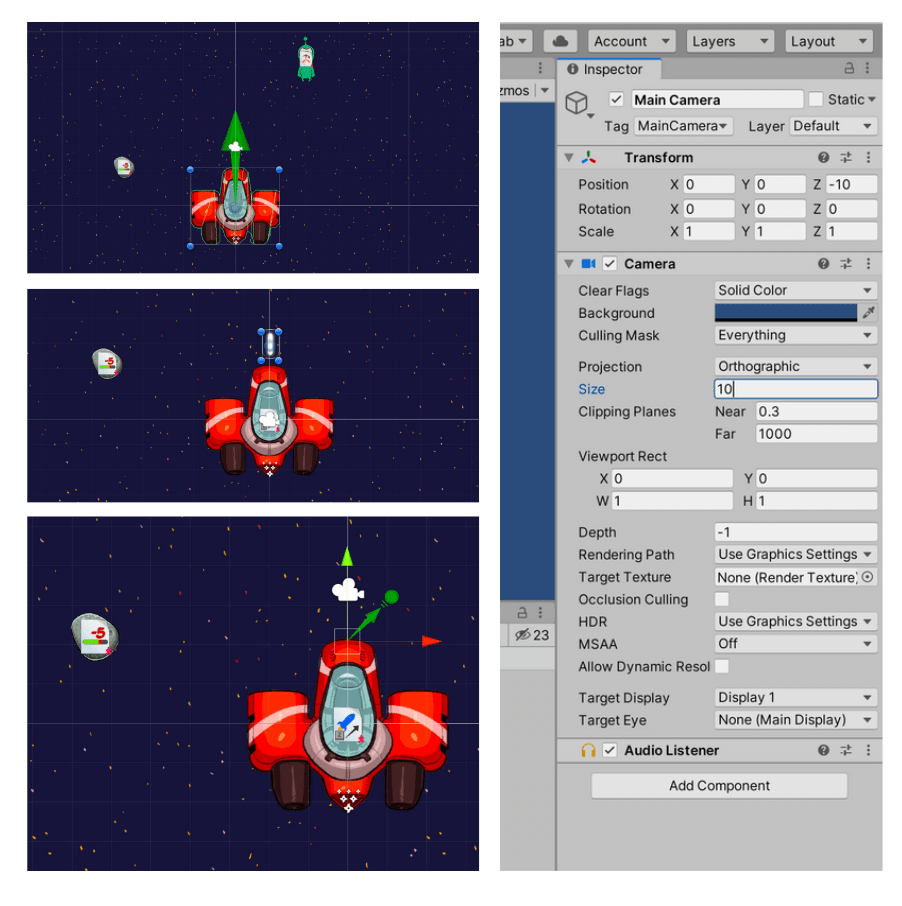Open the Layers menu

click(730, 41)
